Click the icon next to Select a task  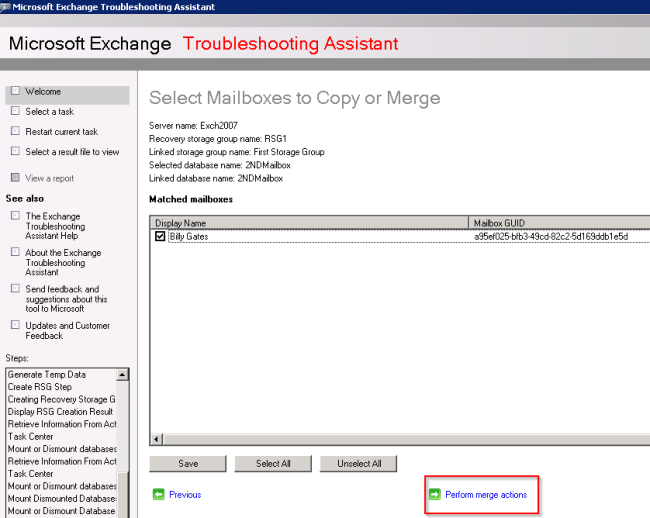tap(15, 111)
